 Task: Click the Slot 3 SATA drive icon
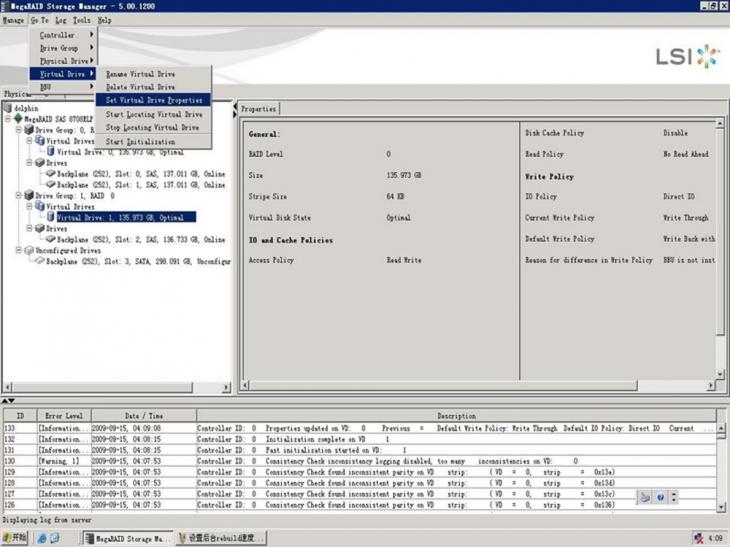39,261
